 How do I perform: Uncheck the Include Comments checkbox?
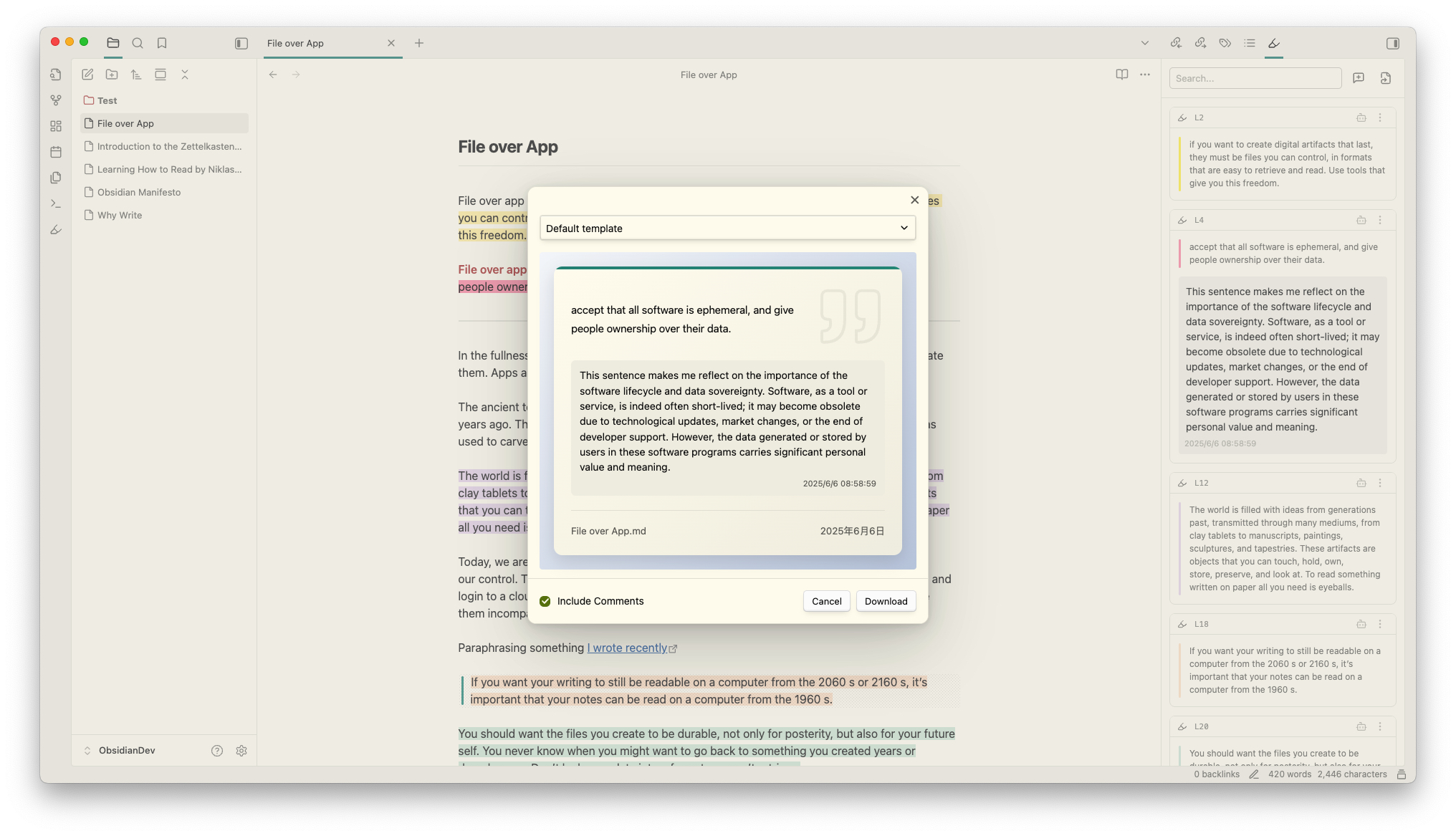point(545,601)
